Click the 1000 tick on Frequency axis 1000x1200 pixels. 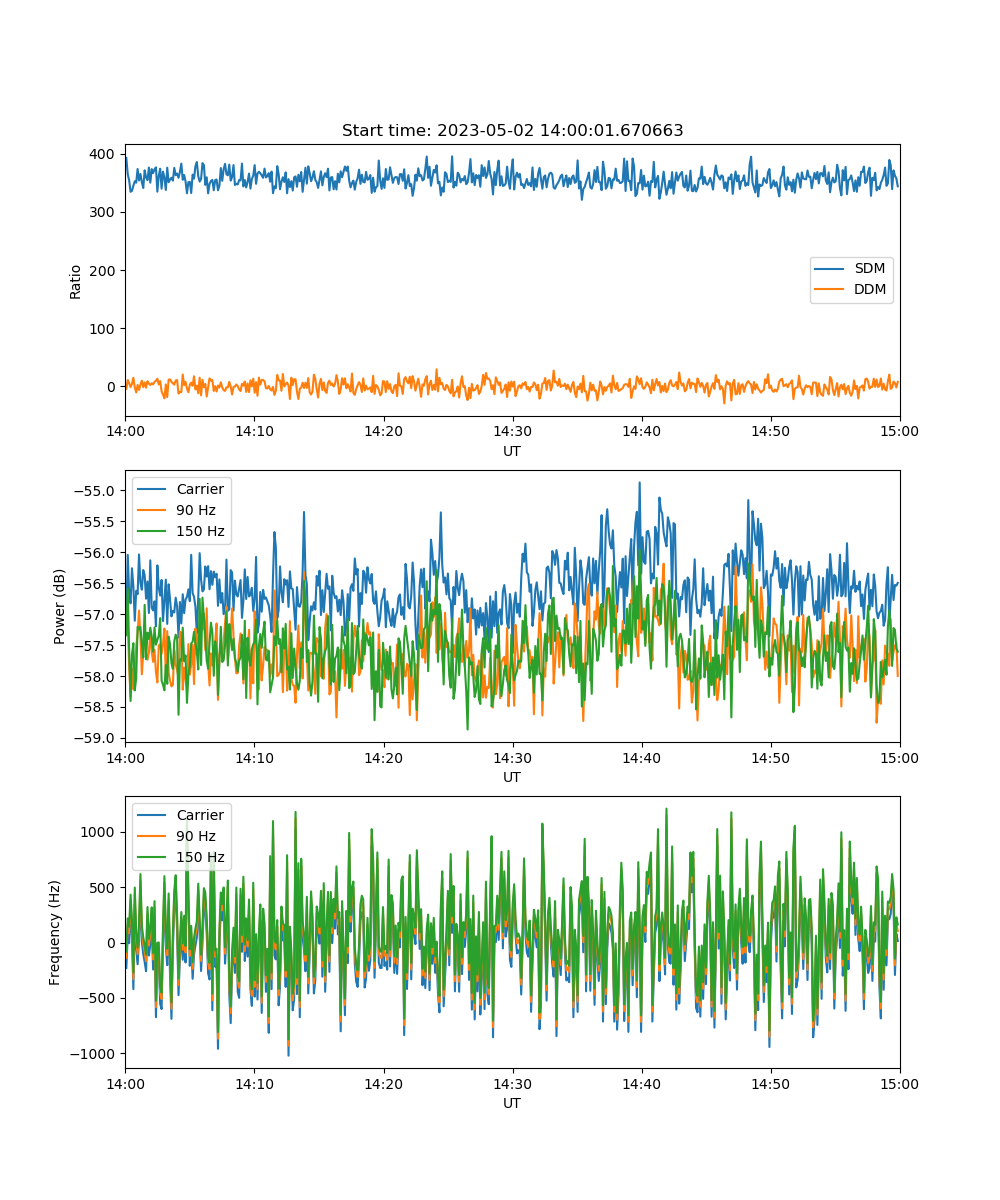[x=100, y=832]
